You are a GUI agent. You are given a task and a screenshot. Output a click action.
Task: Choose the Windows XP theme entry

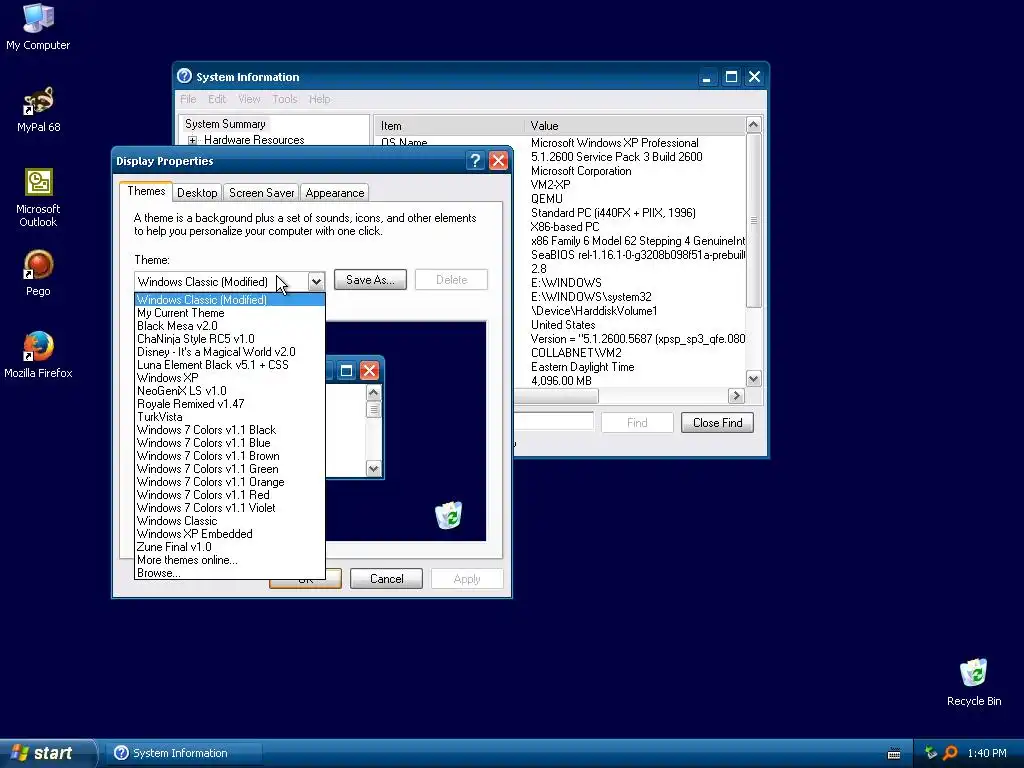tap(229, 378)
